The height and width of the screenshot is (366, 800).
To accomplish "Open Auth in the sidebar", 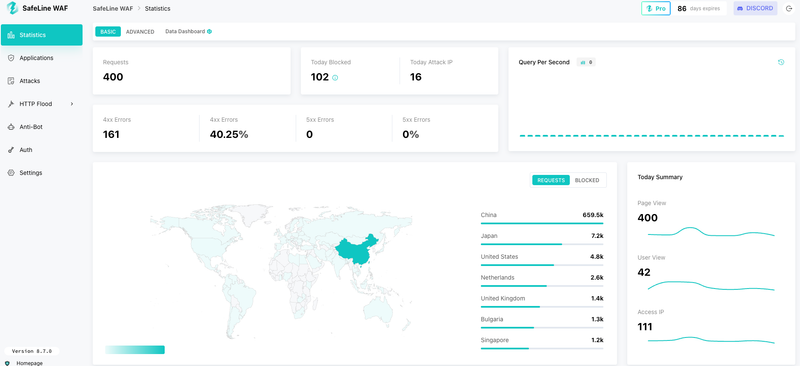I will click(x=42, y=150).
